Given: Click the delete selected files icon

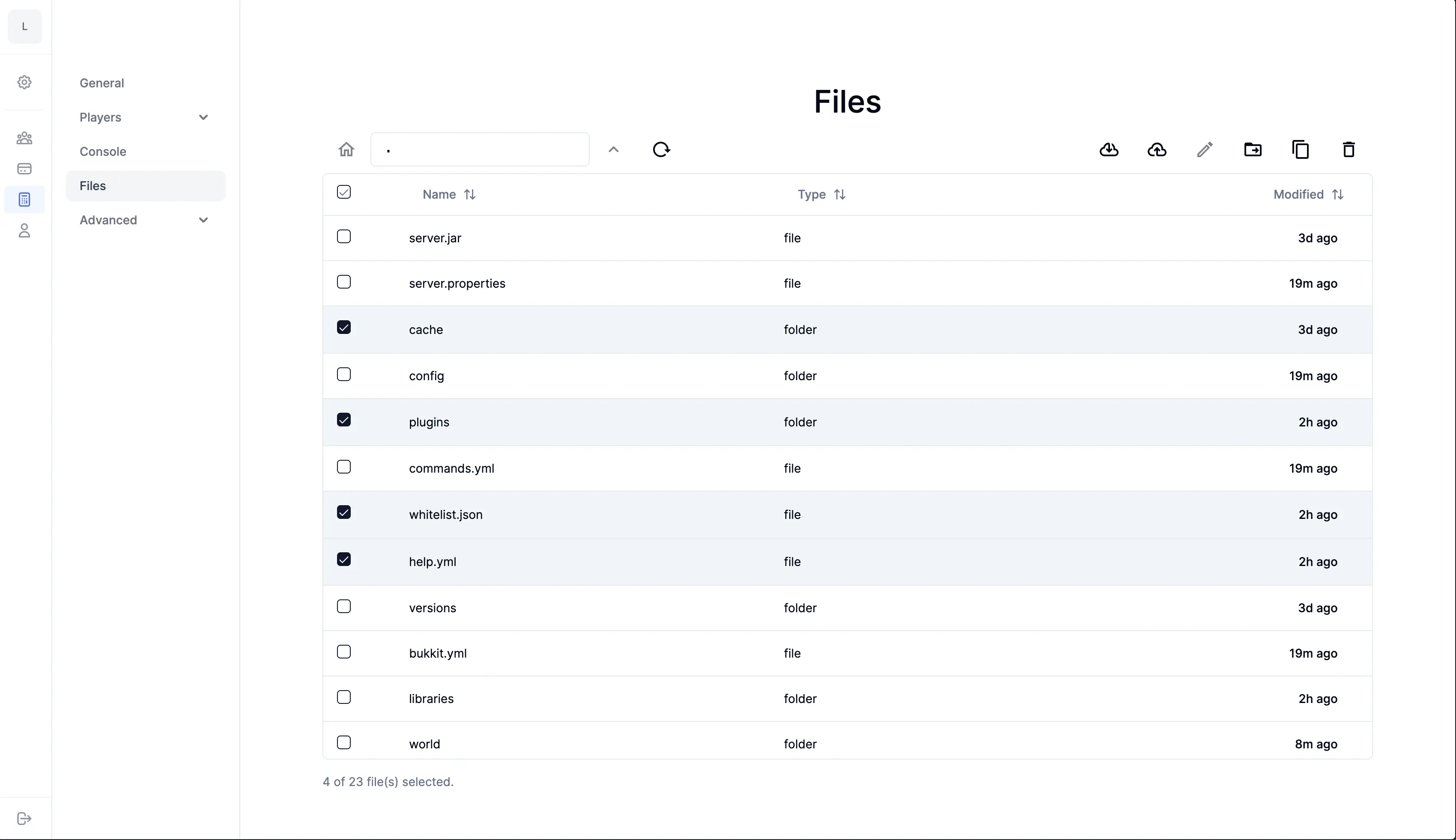Looking at the screenshot, I should click(1349, 150).
